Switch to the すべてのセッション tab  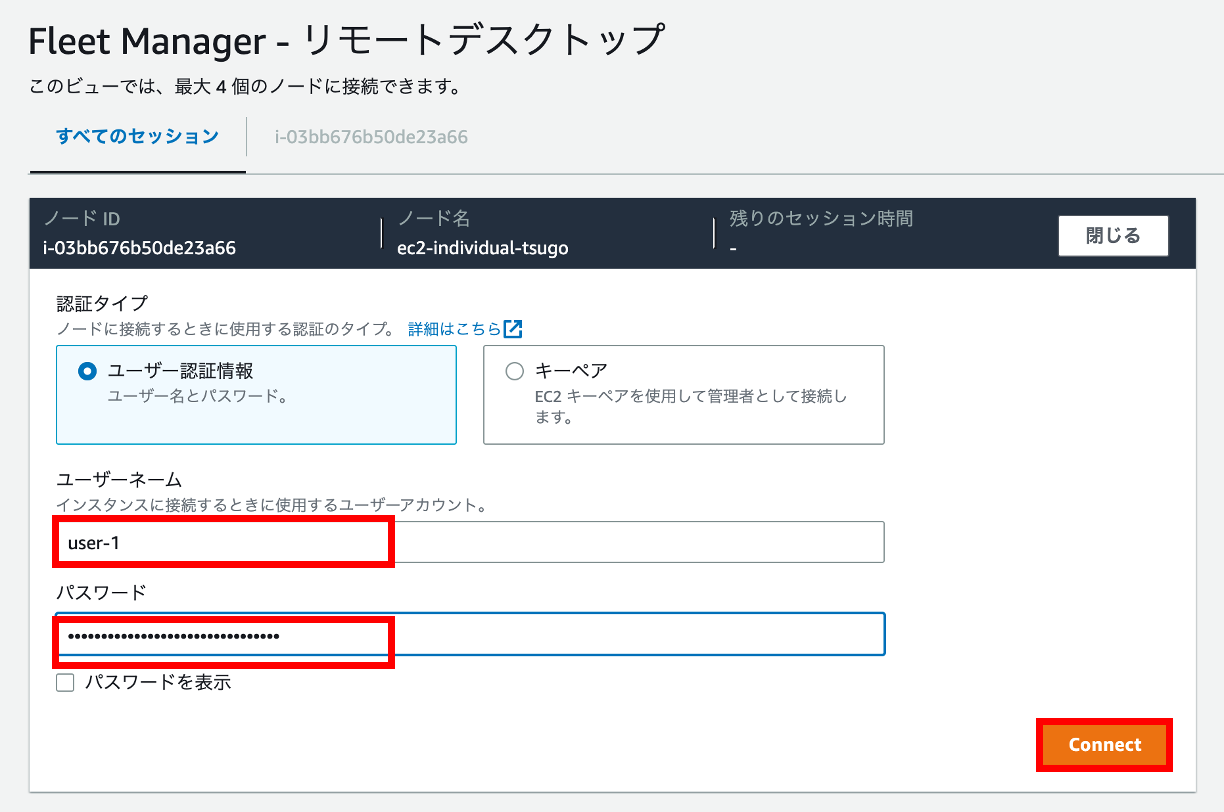click(x=136, y=136)
